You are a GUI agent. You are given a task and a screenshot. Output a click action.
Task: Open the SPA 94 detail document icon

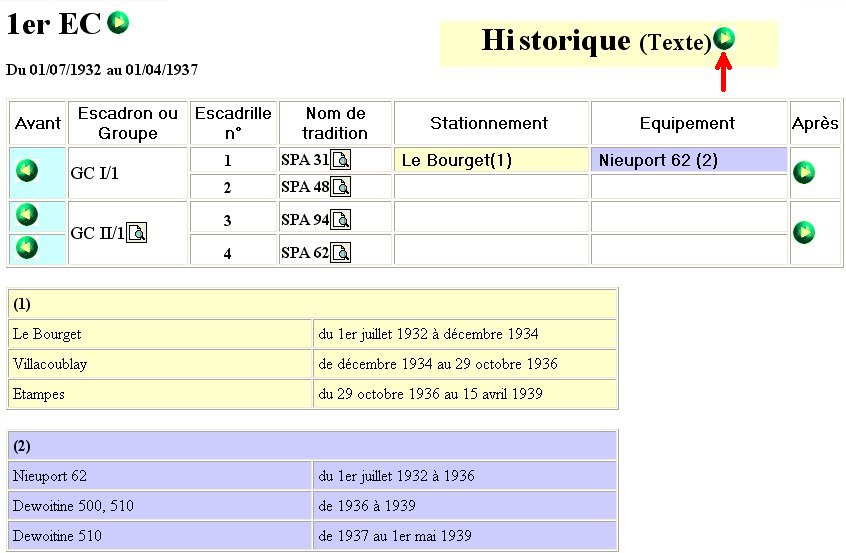tap(340, 220)
